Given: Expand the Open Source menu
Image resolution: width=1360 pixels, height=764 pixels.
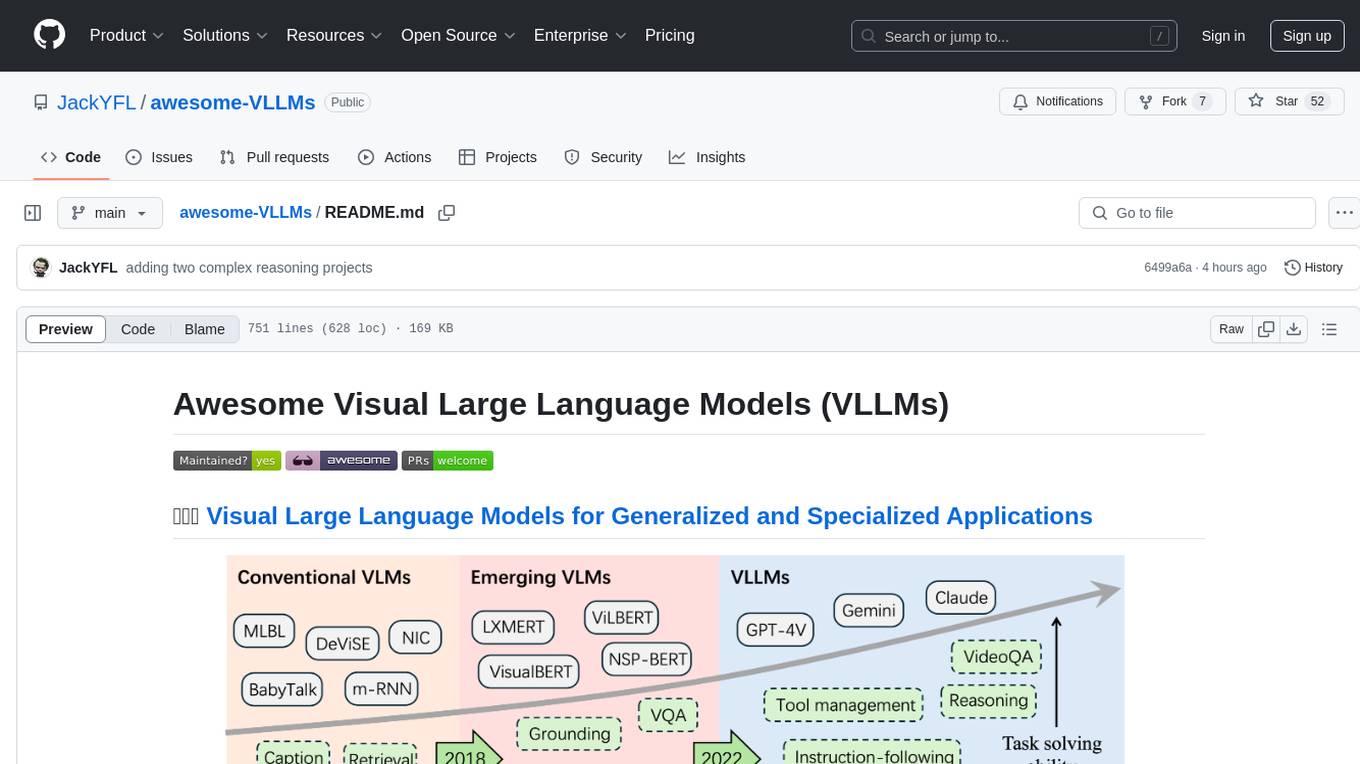Looking at the screenshot, I should (458, 35).
